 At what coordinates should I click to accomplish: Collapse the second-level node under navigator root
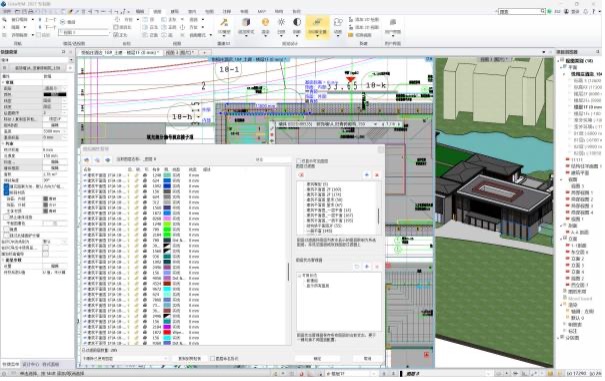coord(561,67)
